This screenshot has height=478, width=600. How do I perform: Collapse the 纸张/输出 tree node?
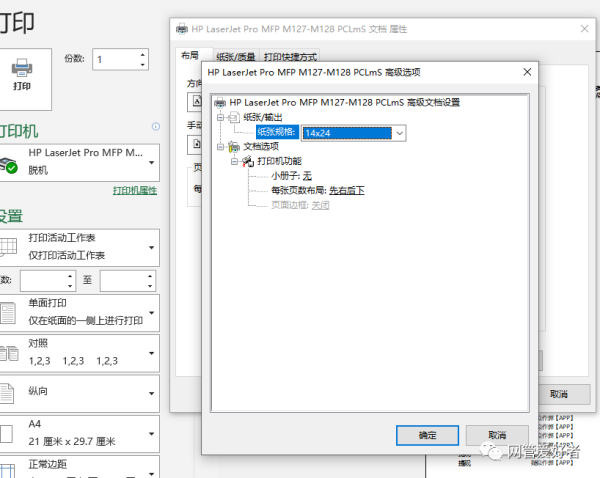220,117
